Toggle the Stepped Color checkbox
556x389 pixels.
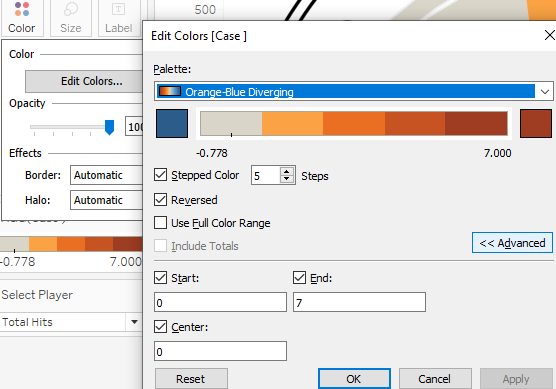click(x=160, y=175)
